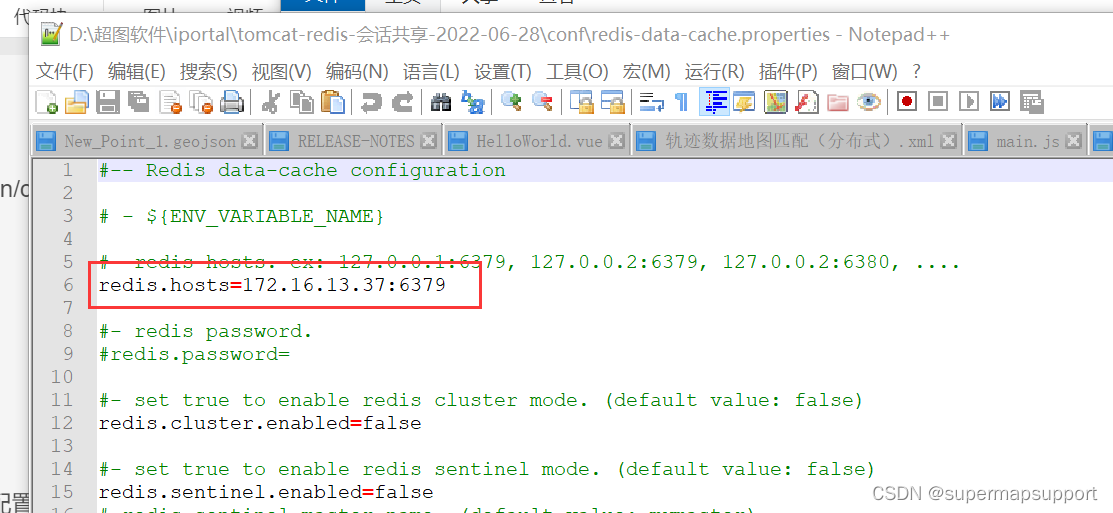Open the 视图(V) menu
The image size is (1113, 513).
(x=281, y=71)
